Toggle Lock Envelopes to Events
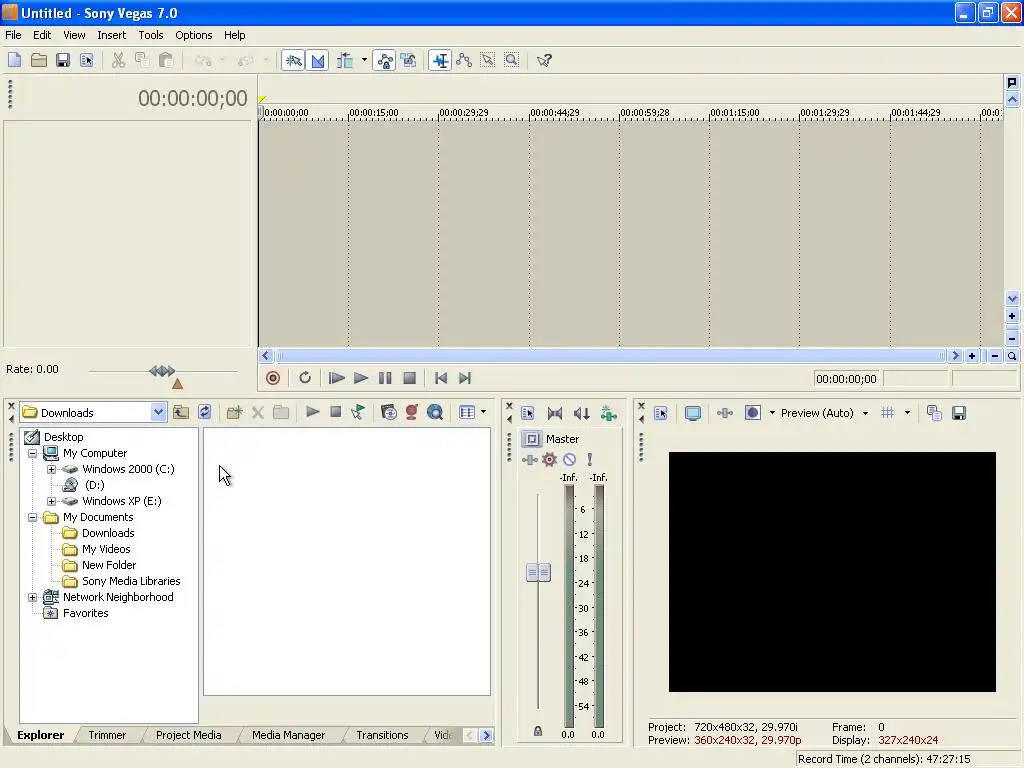This screenshot has width=1024, height=768. tap(385, 61)
